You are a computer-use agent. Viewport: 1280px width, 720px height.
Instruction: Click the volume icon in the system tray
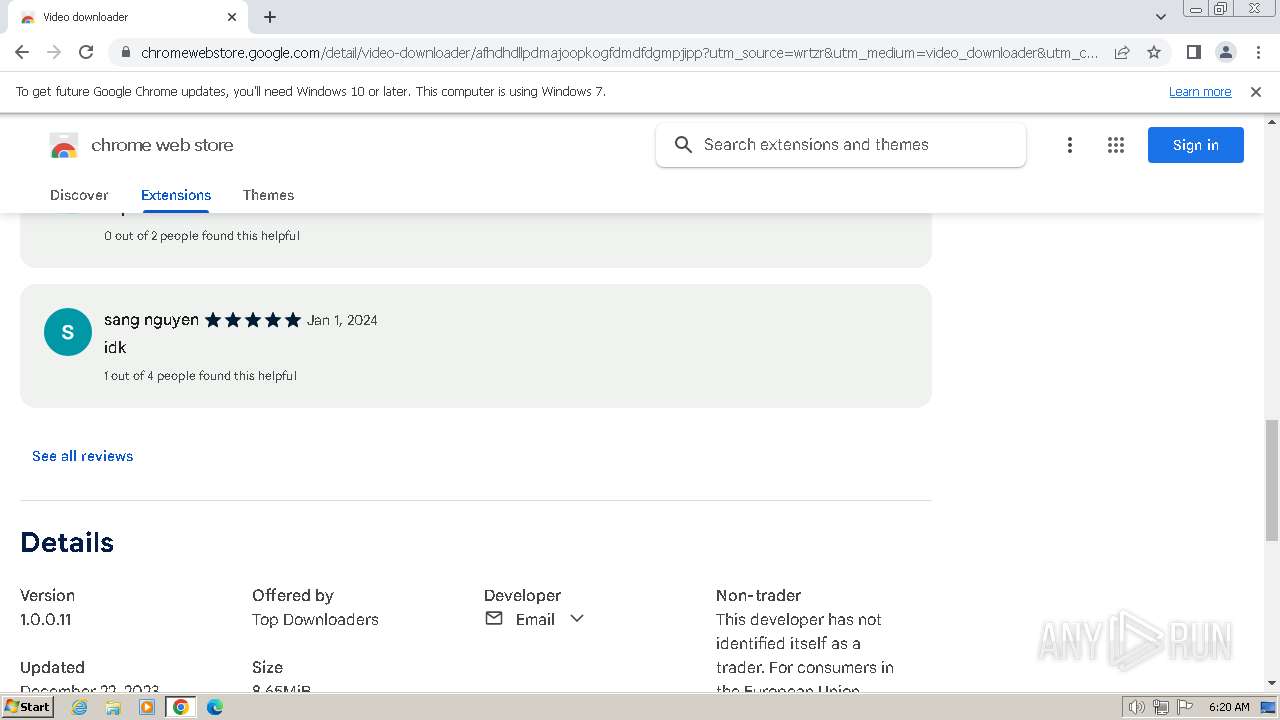[x=1137, y=707]
